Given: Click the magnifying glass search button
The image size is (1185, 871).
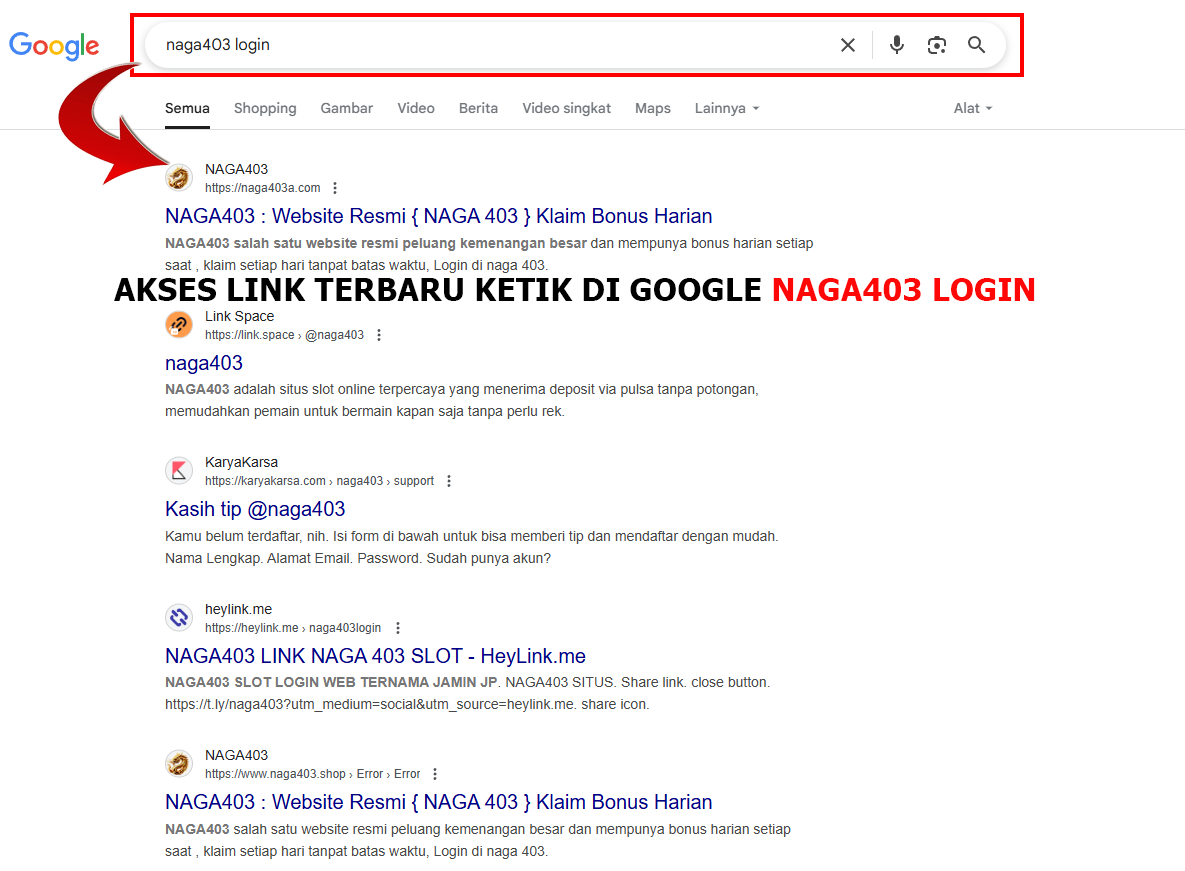Looking at the screenshot, I should (x=976, y=45).
